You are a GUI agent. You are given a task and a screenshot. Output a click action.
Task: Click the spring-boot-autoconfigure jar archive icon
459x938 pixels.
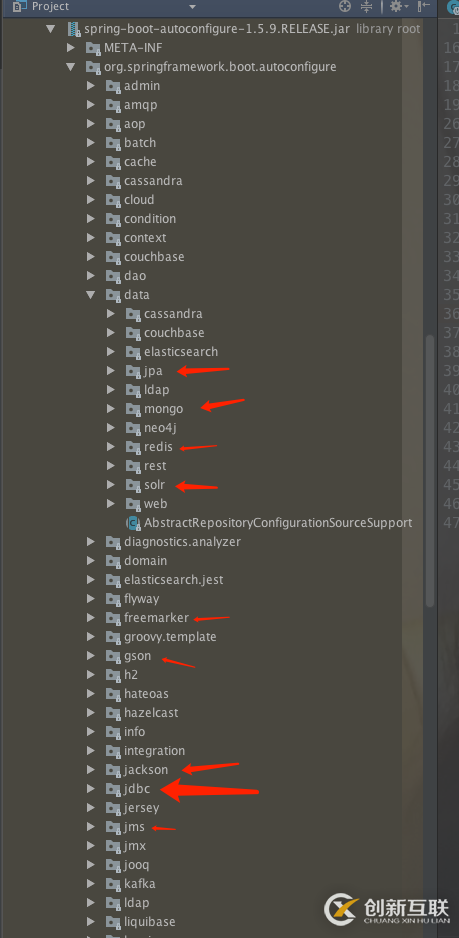point(74,29)
